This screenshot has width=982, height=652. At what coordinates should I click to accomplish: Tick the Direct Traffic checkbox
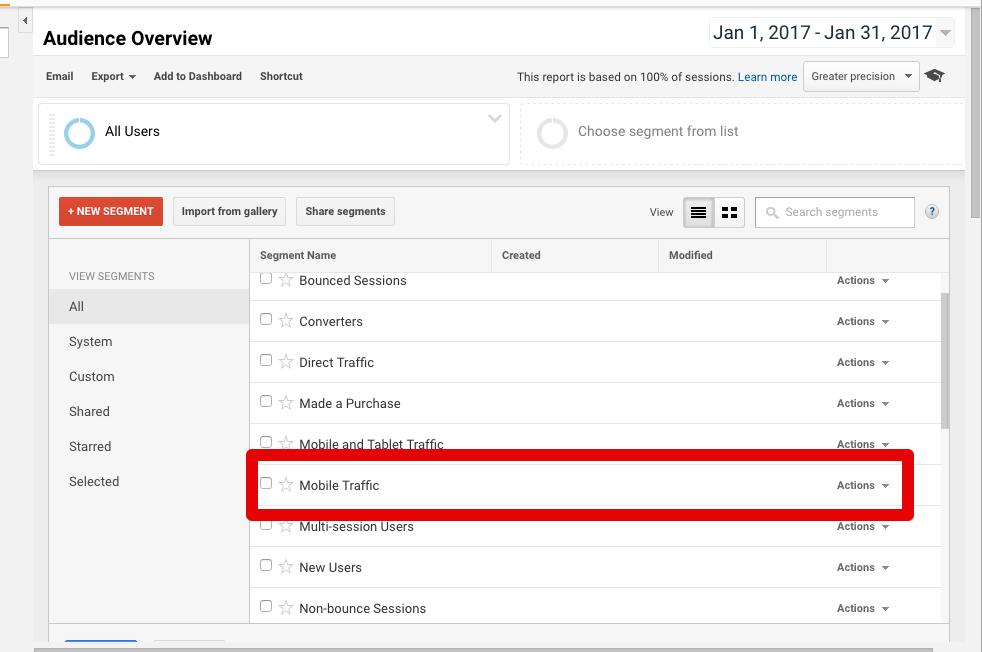[266, 360]
